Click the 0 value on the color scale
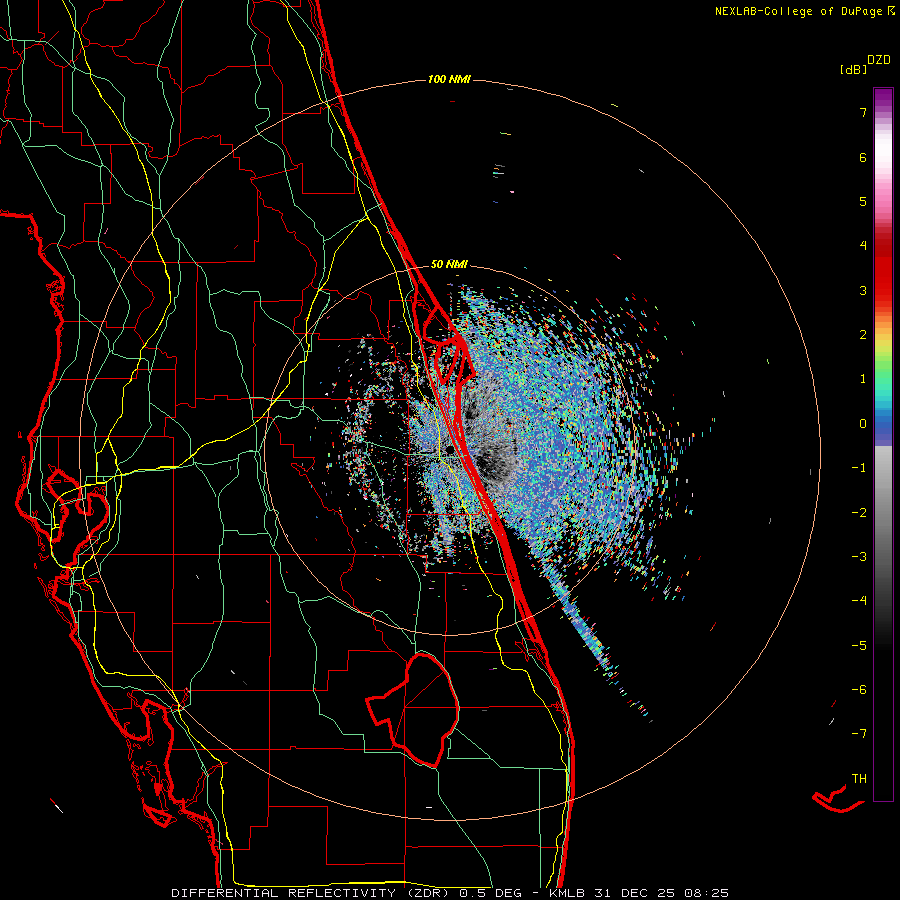 point(863,424)
